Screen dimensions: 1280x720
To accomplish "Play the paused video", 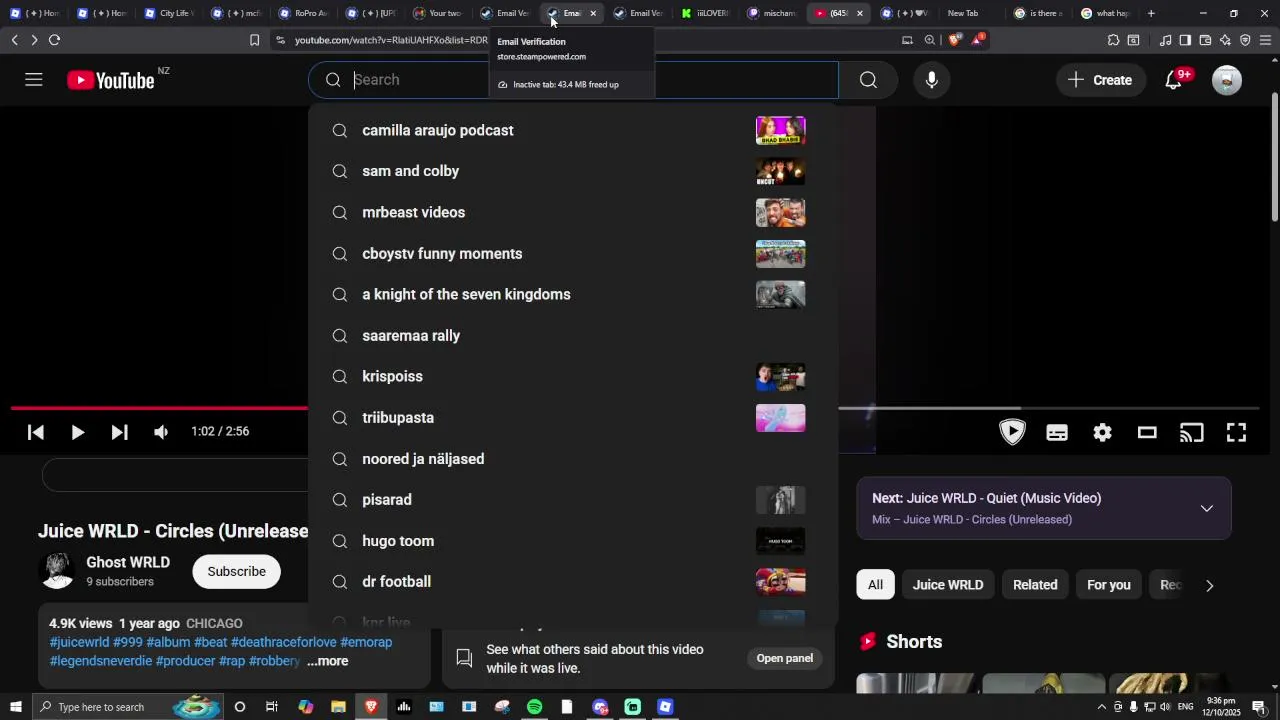I will point(77,432).
